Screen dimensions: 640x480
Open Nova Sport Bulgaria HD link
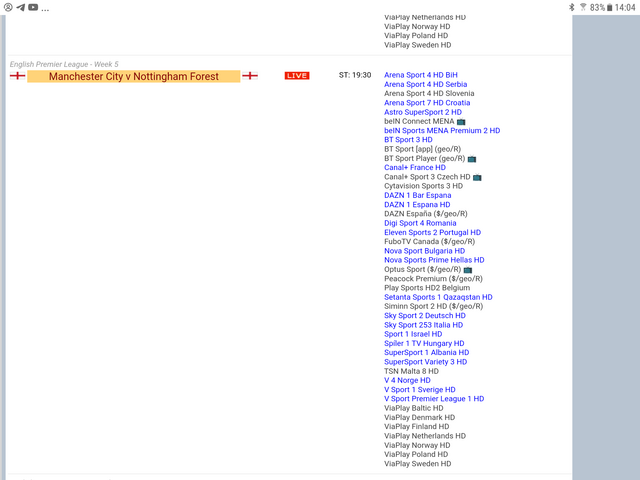[424, 251]
